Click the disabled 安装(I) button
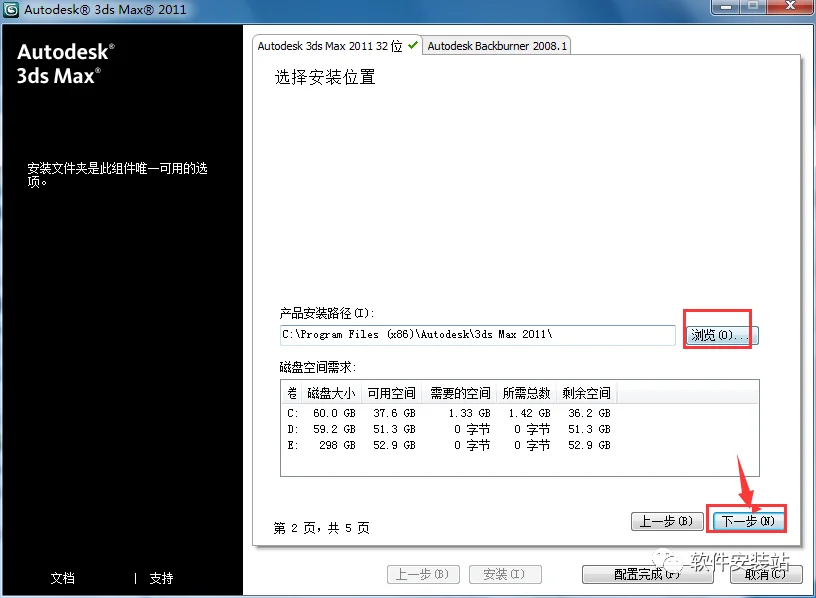816x598 pixels. click(505, 574)
